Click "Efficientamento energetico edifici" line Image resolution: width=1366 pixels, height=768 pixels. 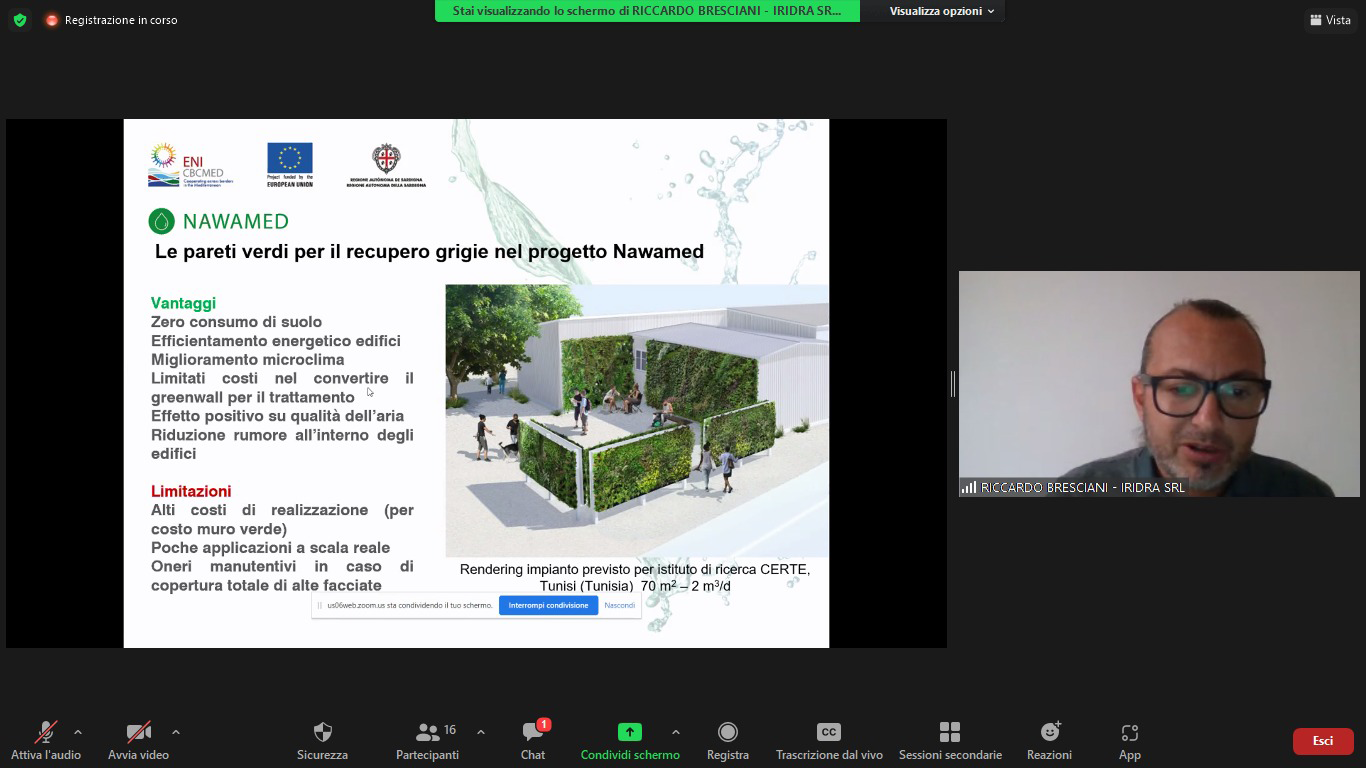pos(276,341)
